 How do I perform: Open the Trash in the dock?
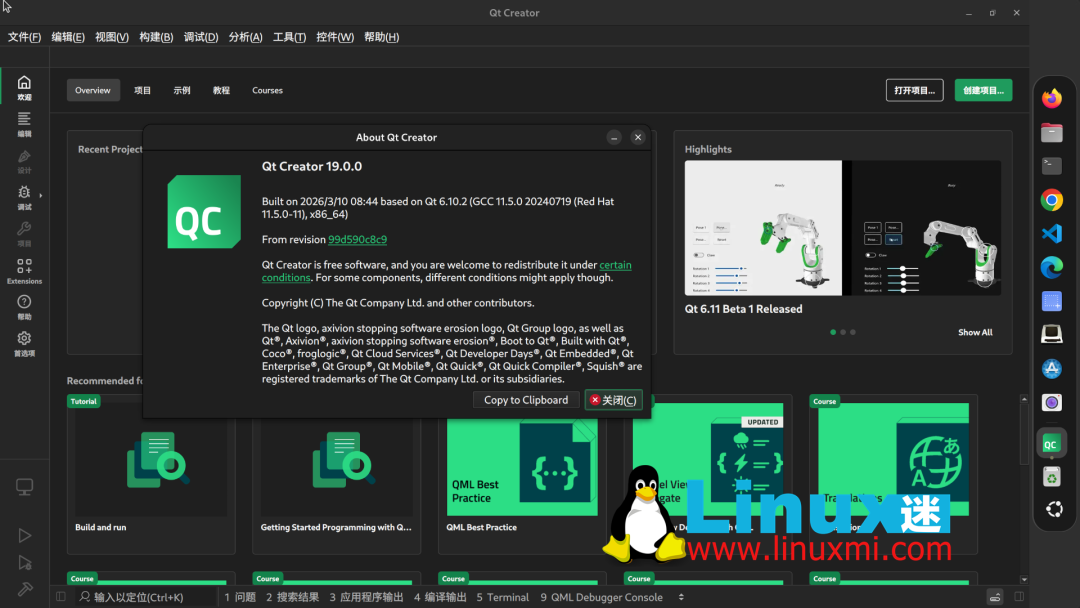[x=1052, y=476]
